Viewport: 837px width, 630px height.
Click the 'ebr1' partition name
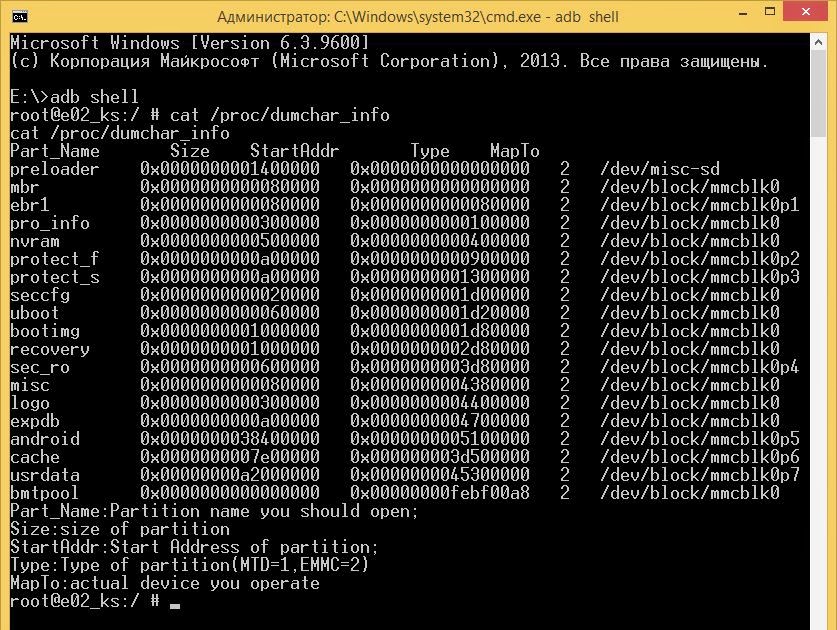(30, 205)
